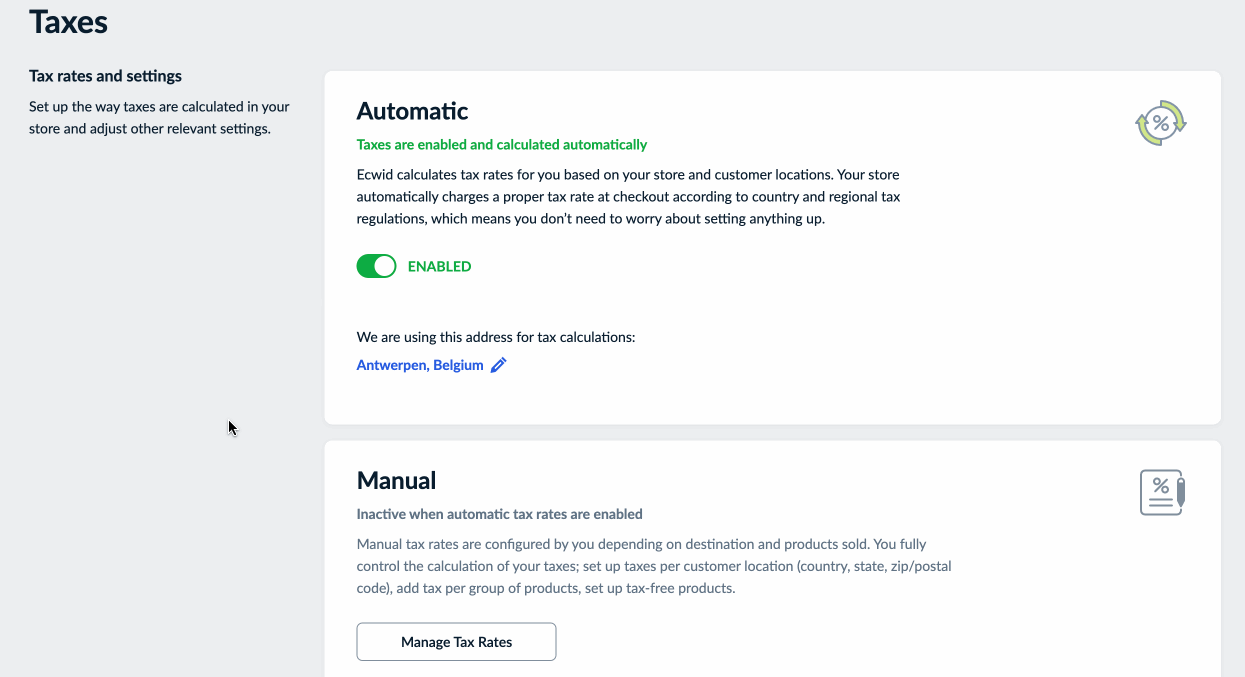This screenshot has width=1245, height=677.
Task: Click the green ENABLED label
Action: point(439,266)
